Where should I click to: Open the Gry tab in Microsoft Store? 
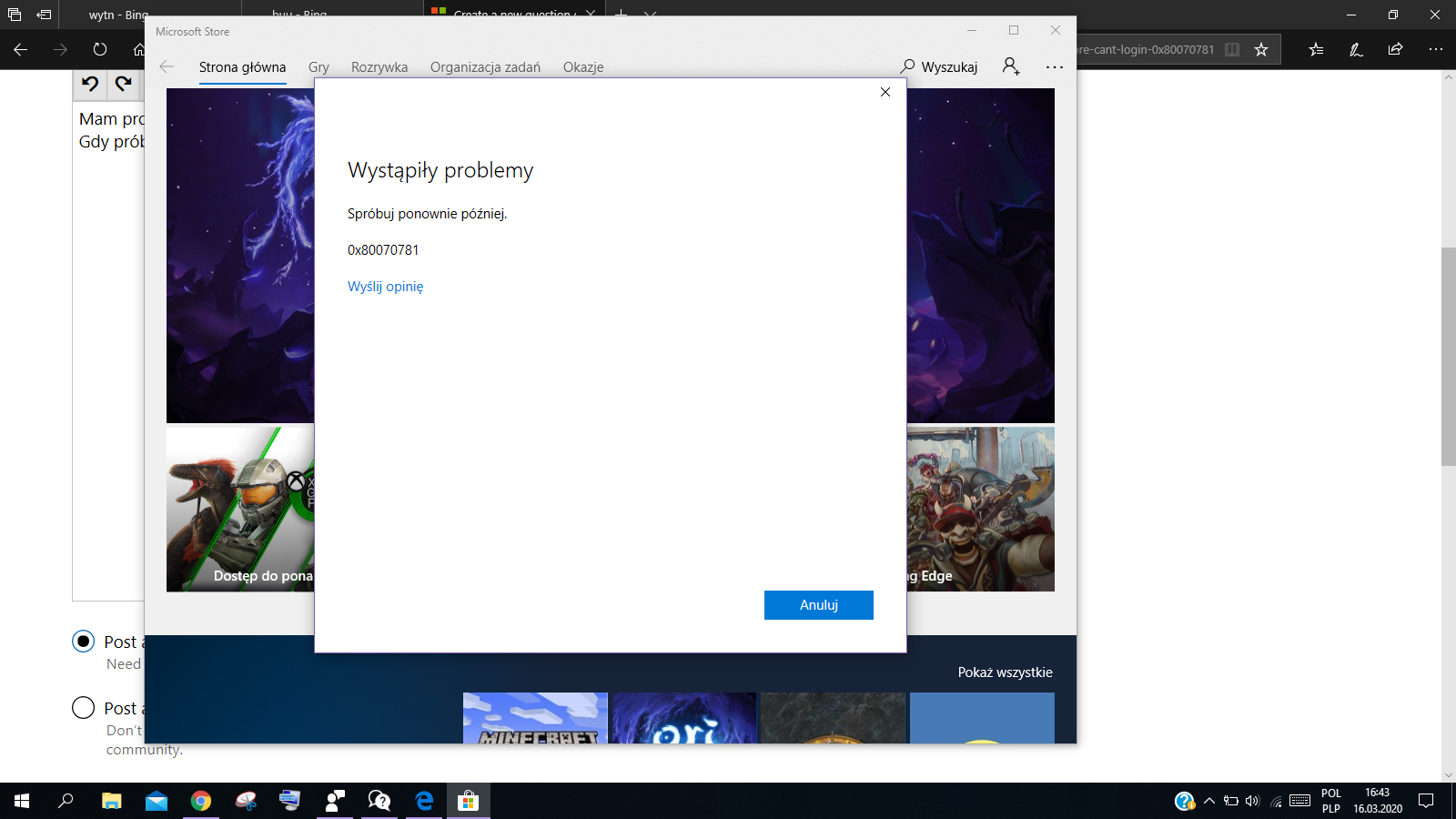pyautogui.click(x=318, y=67)
